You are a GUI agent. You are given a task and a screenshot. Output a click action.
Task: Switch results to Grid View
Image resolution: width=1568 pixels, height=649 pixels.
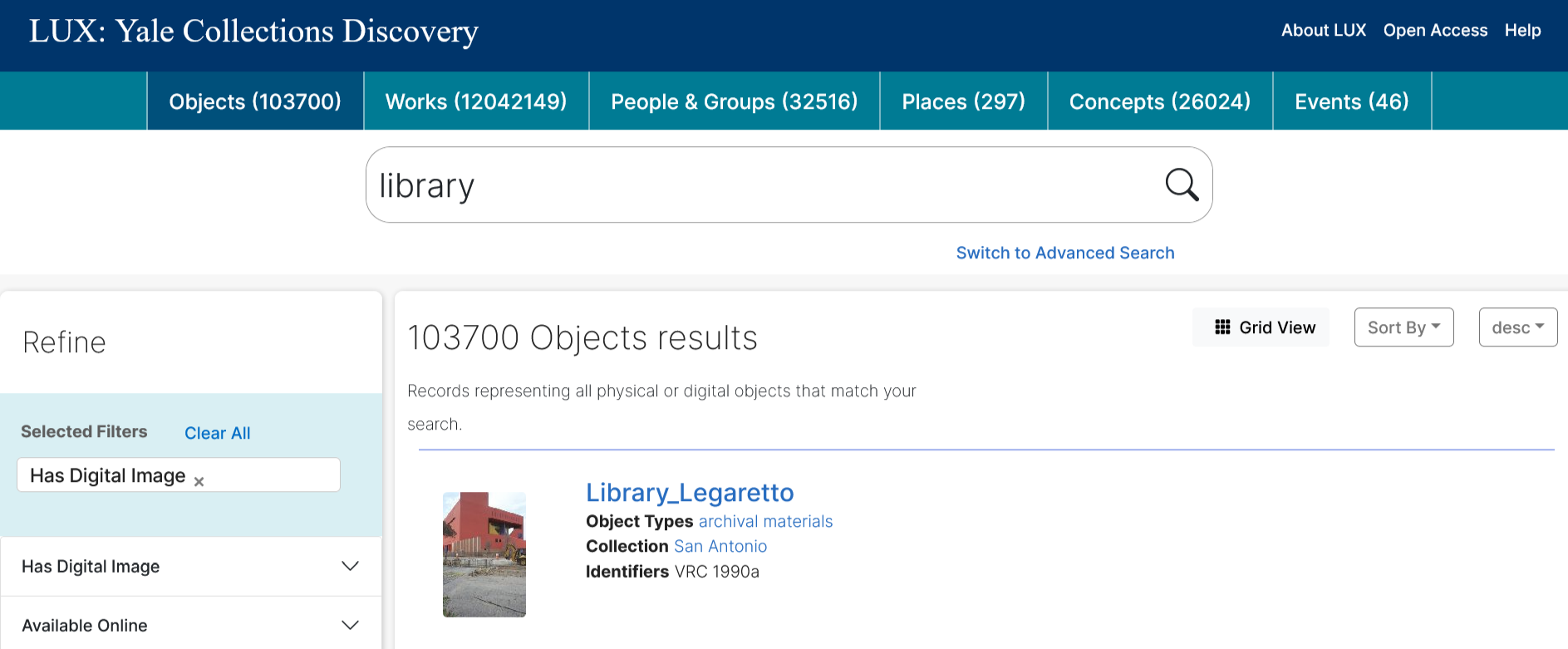click(1260, 327)
